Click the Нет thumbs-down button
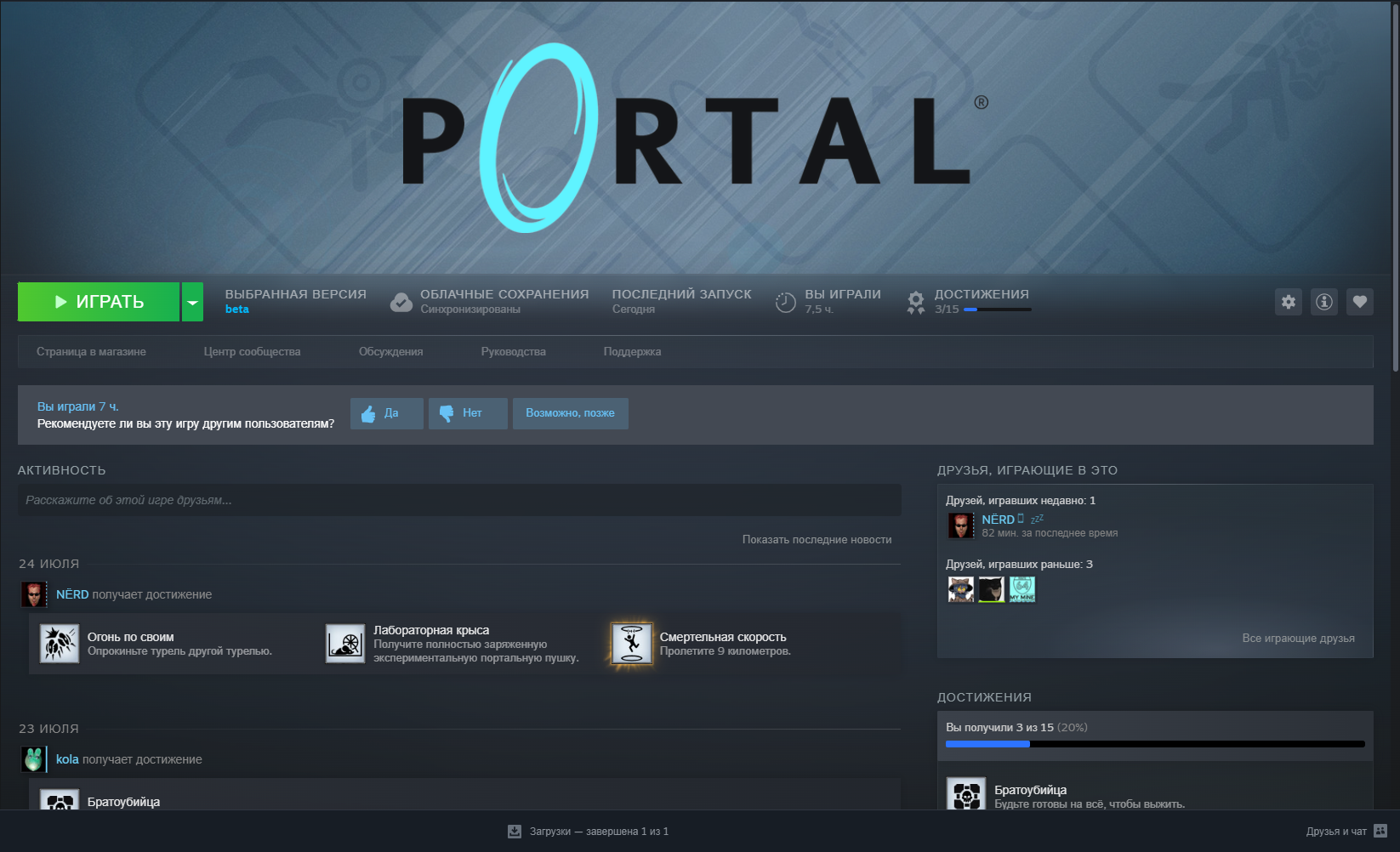 coord(468,413)
